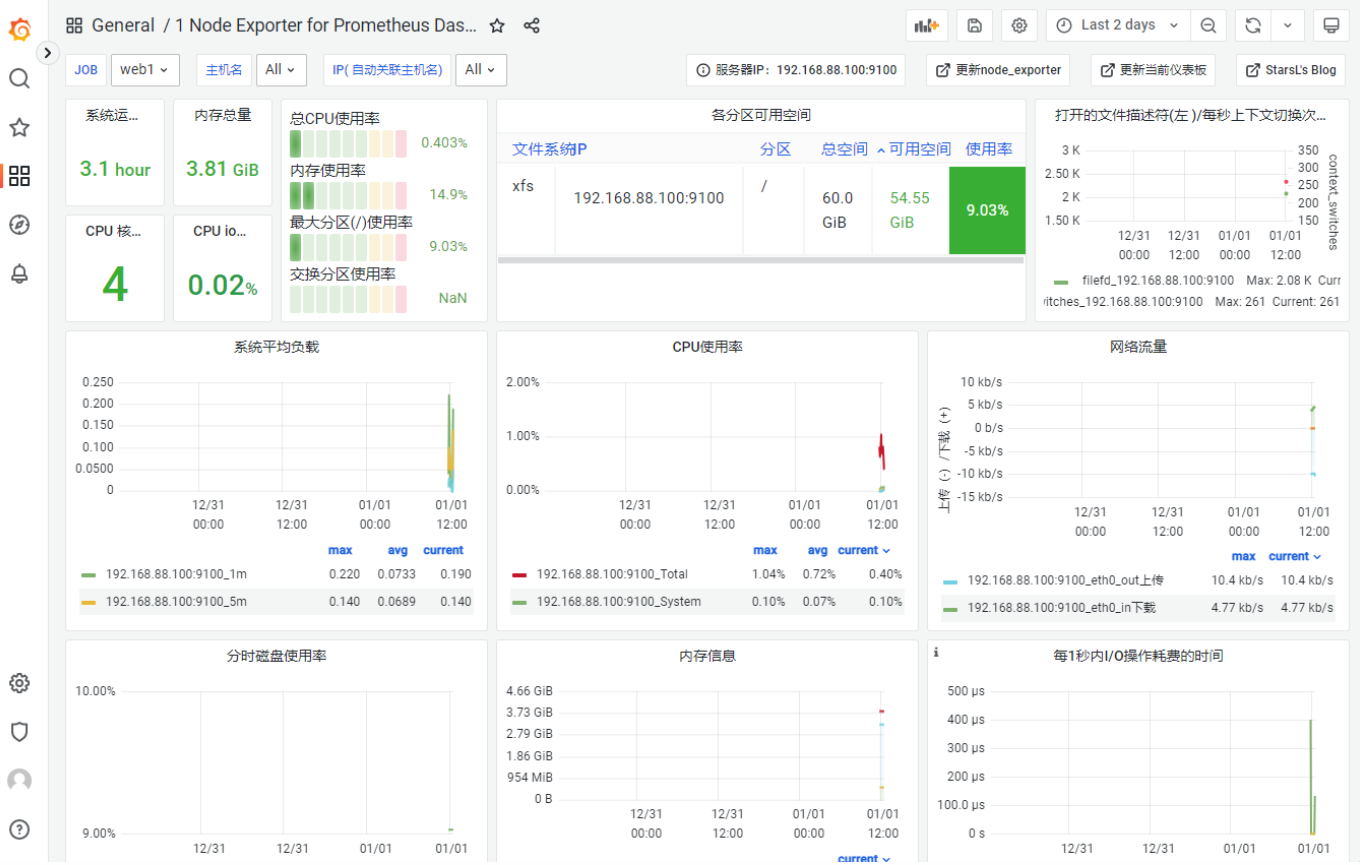Open the IP All dropdown
Image resolution: width=1360 pixels, height=865 pixels.
[481, 70]
